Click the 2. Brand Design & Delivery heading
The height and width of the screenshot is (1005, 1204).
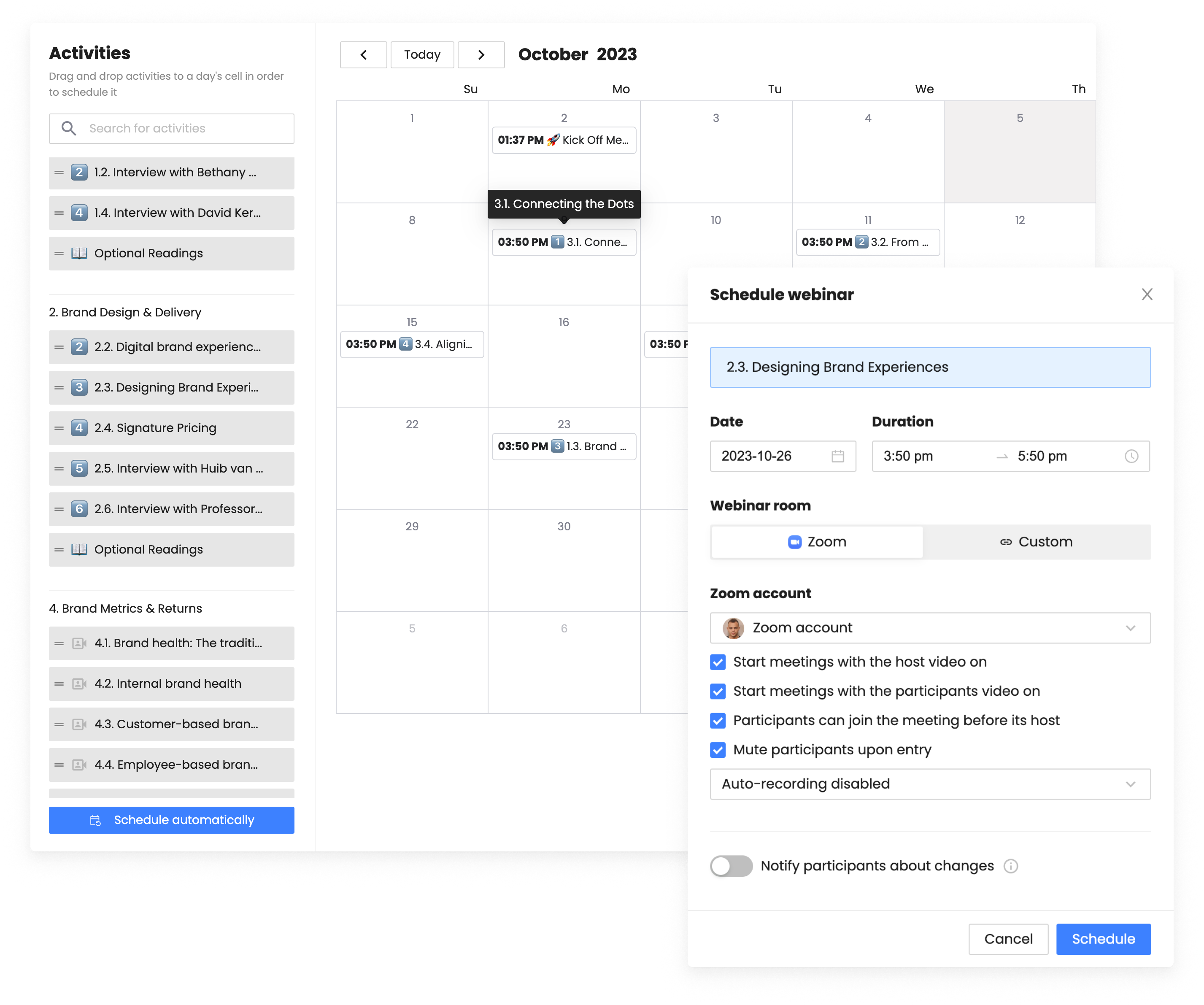(125, 313)
